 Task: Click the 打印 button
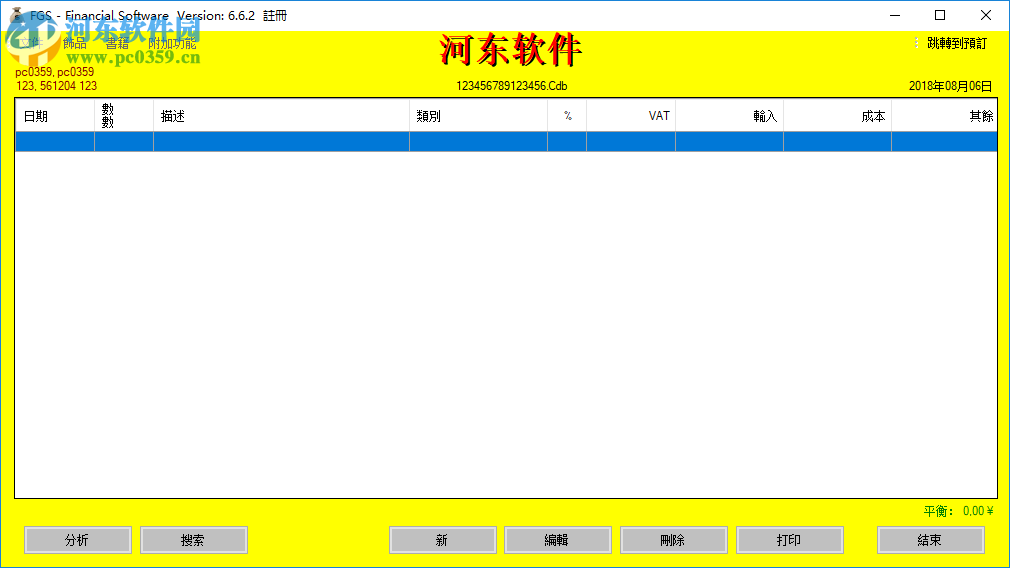click(x=790, y=540)
